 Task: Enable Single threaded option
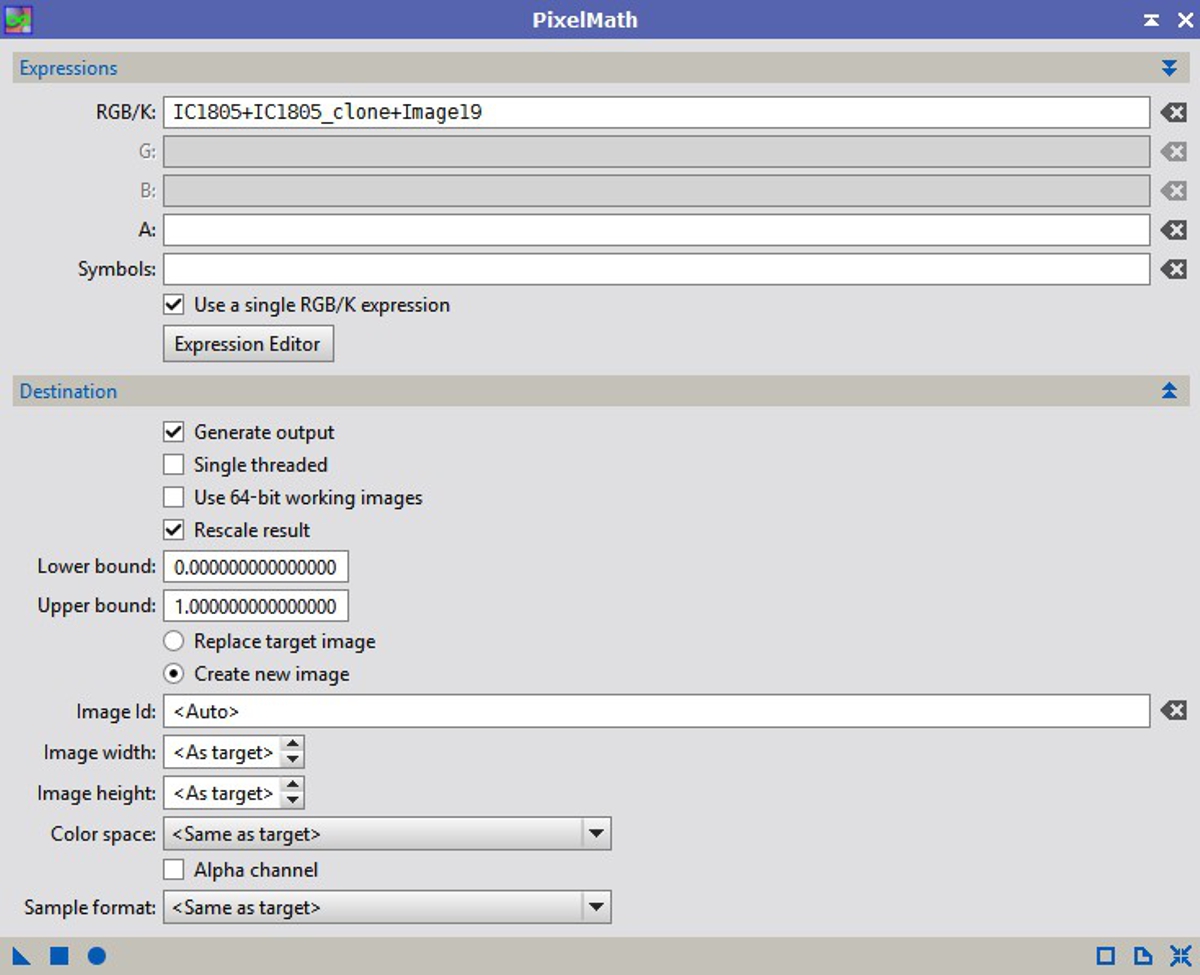pyautogui.click(x=174, y=465)
